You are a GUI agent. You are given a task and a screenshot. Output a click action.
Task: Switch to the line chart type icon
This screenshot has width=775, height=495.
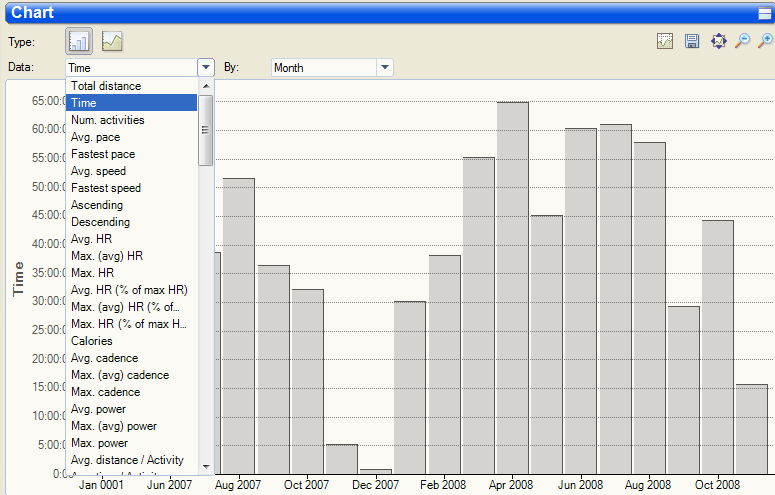pos(112,41)
